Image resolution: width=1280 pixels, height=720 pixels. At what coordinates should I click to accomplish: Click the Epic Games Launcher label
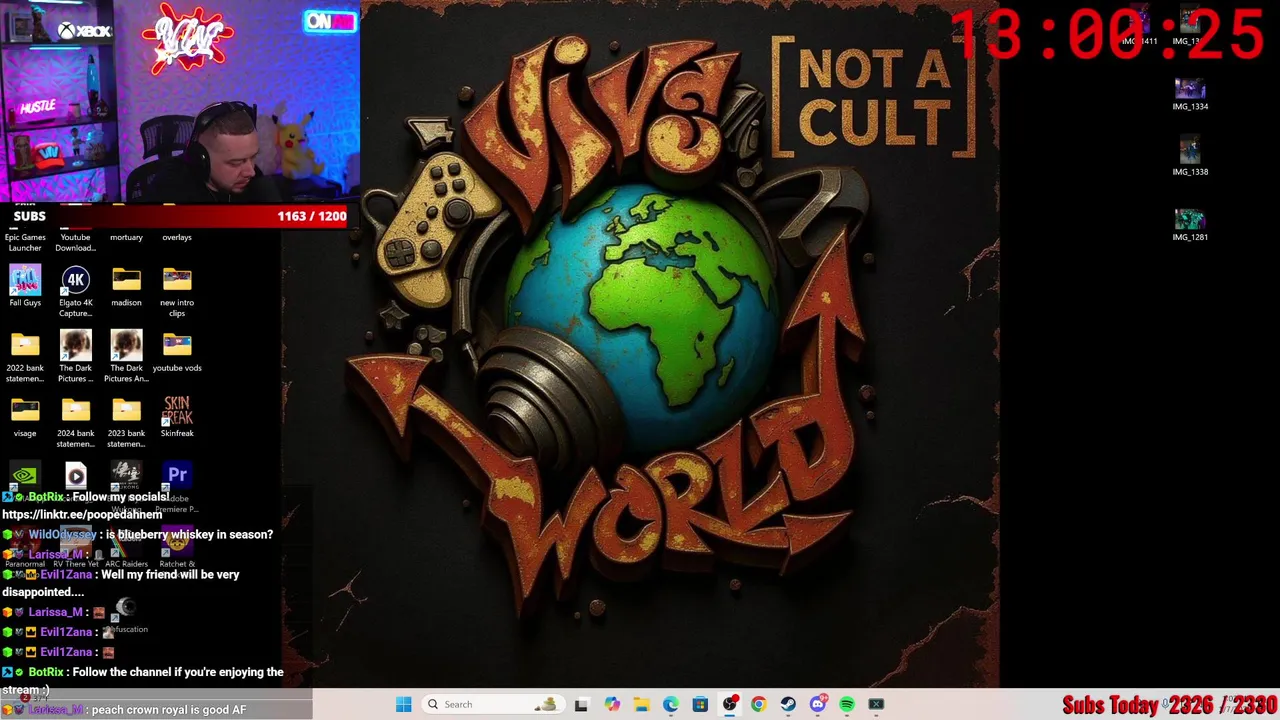pyautogui.click(x=25, y=242)
